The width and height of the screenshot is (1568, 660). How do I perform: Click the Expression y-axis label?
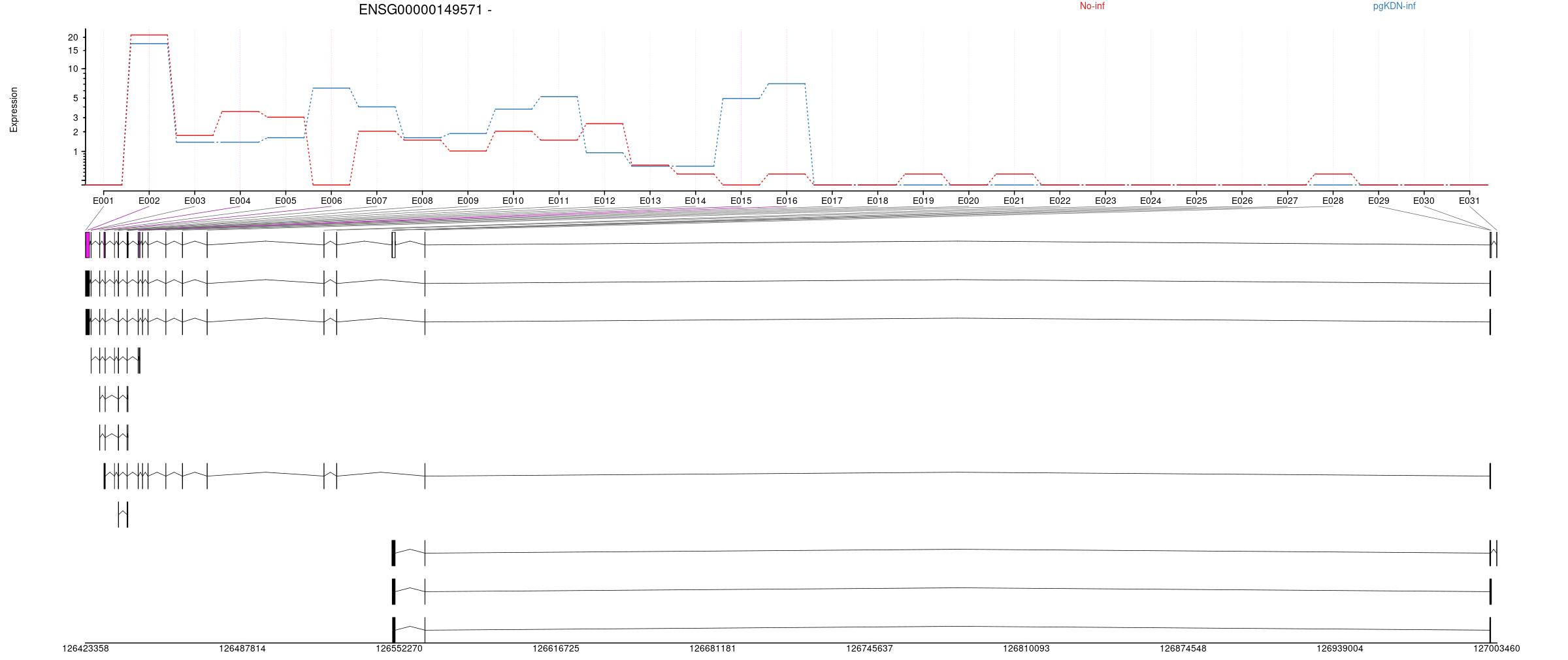[14, 110]
